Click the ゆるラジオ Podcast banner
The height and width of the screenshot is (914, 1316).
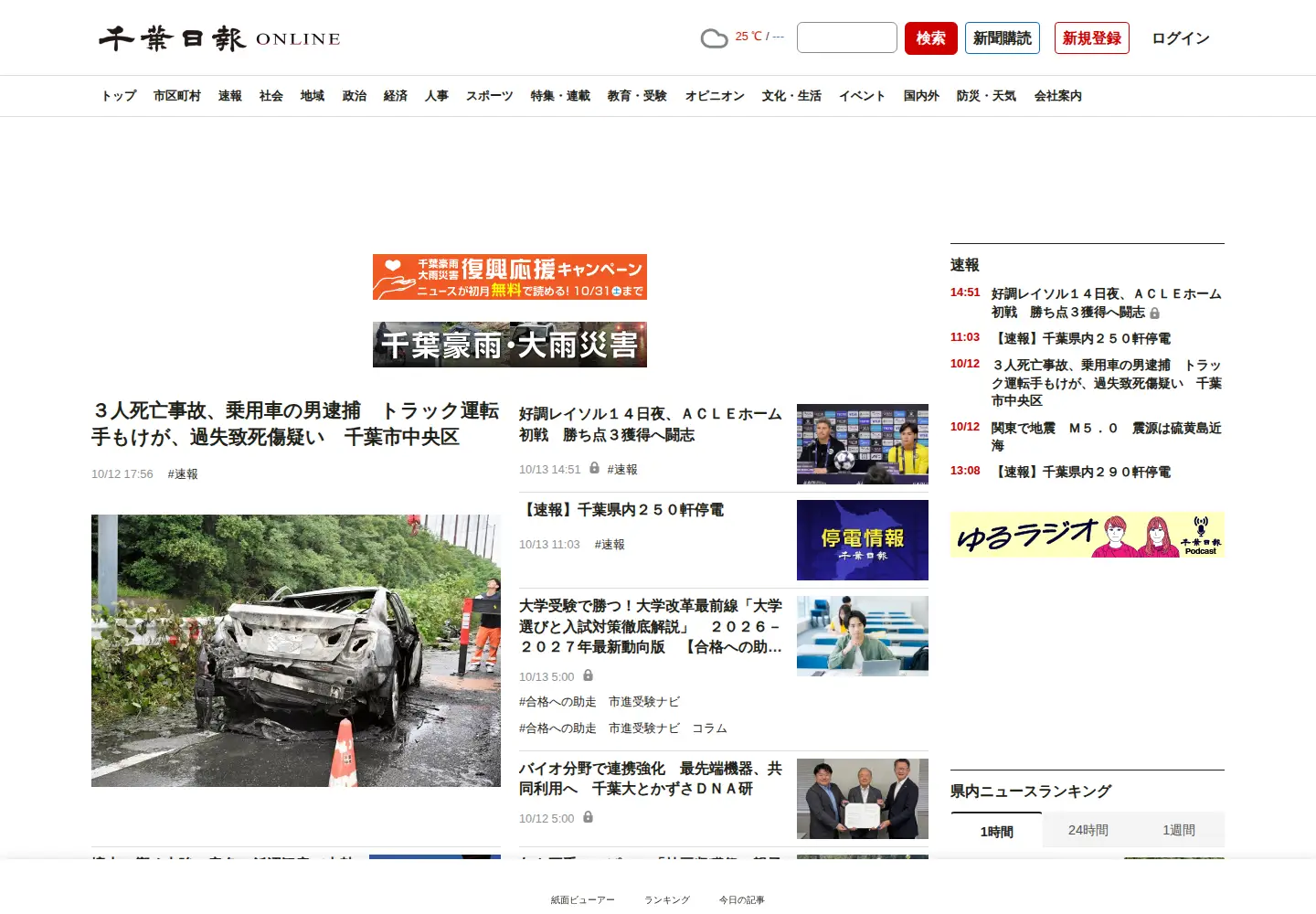(1088, 535)
